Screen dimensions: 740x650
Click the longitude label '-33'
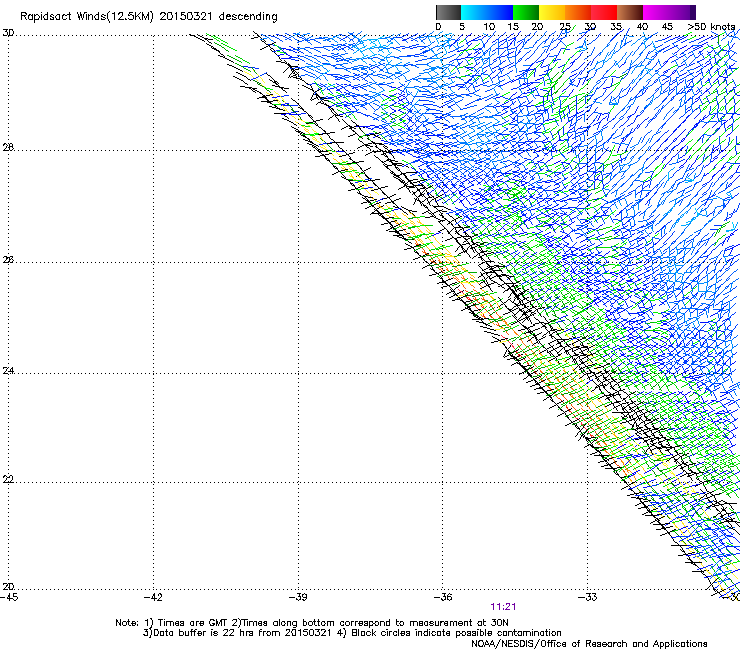tap(588, 597)
